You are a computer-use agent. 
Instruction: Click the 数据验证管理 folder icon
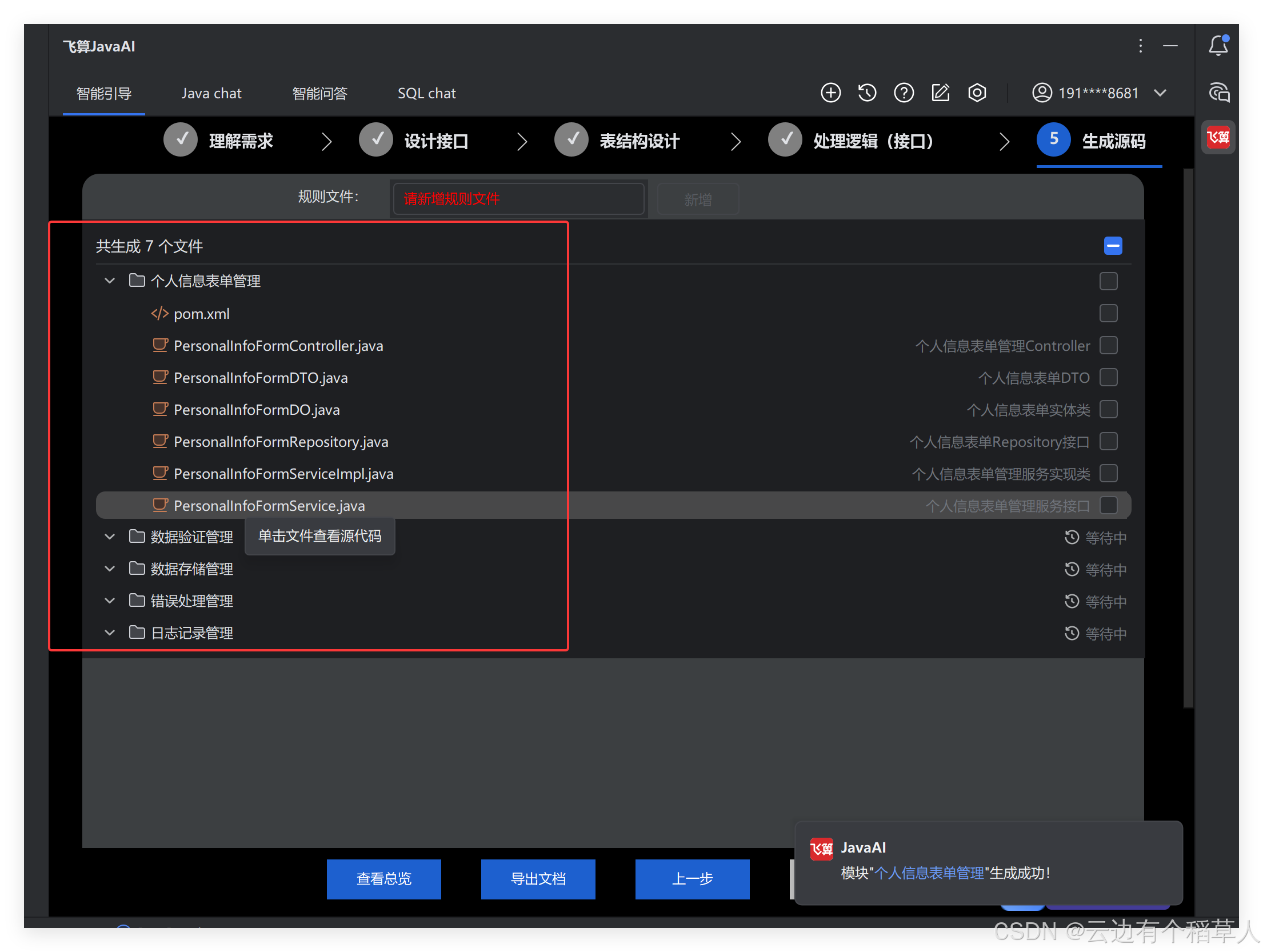pos(137,537)
